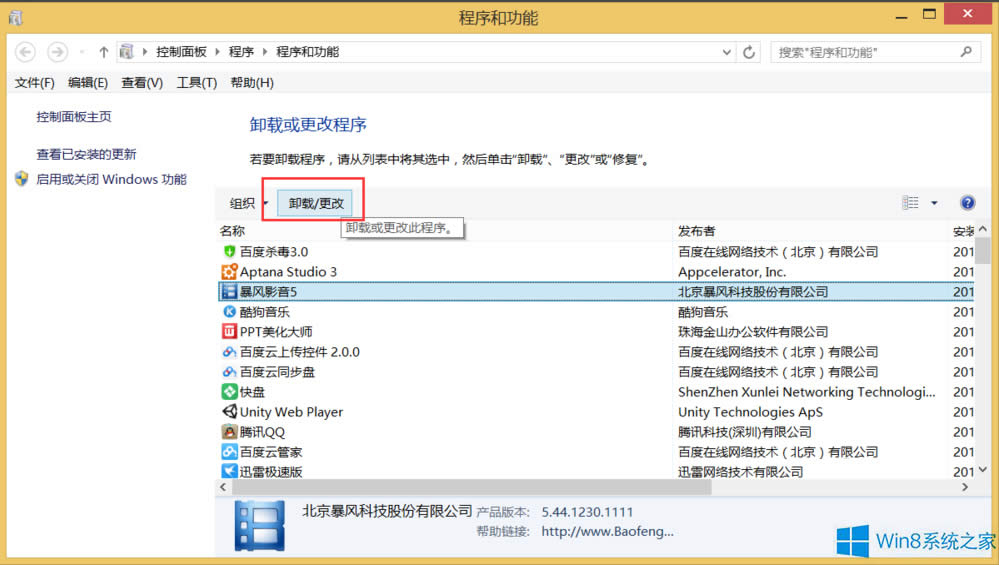Viewport: 999px width, 565px height.
Task: Click the Windows features shield icon
Action: (x=22, y=179)
